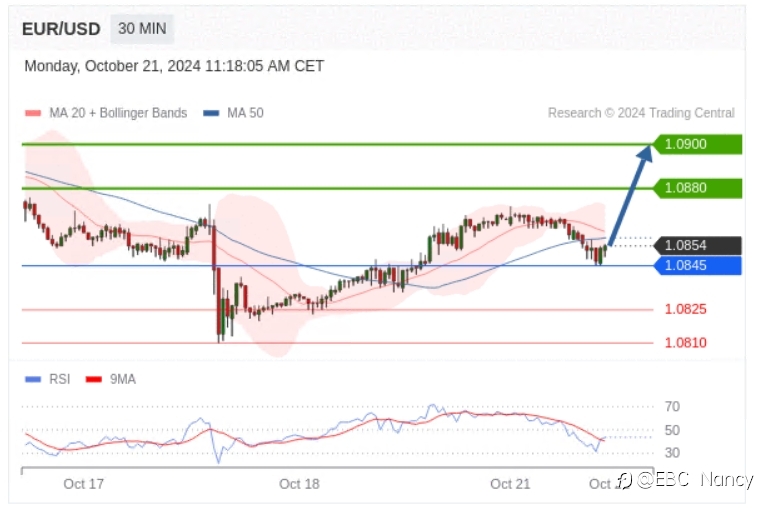
Task: Click the 1.0880 green resistance label
Action: coord(697,188)
